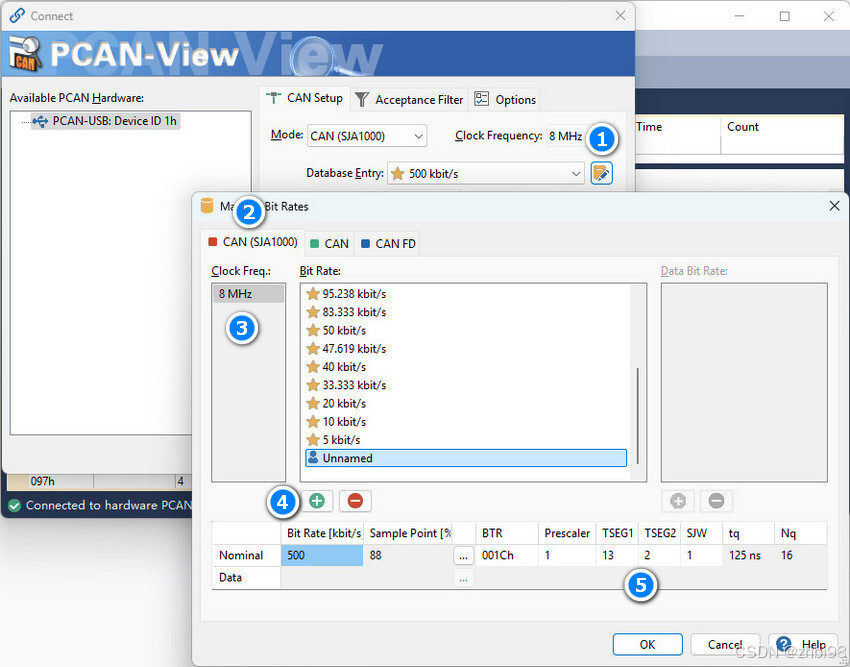850x667 pixels.
Task: Close the Connect dialog
Action: coord(621,15)
